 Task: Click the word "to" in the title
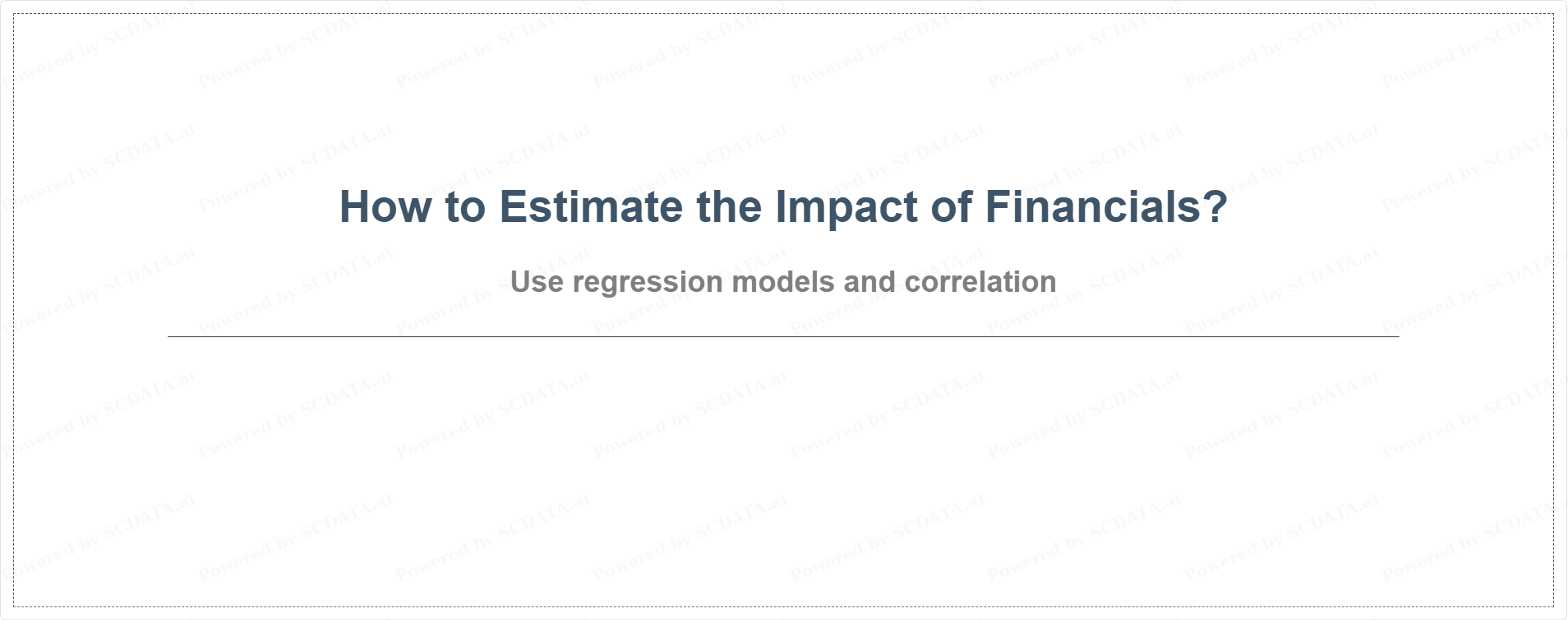465,206
